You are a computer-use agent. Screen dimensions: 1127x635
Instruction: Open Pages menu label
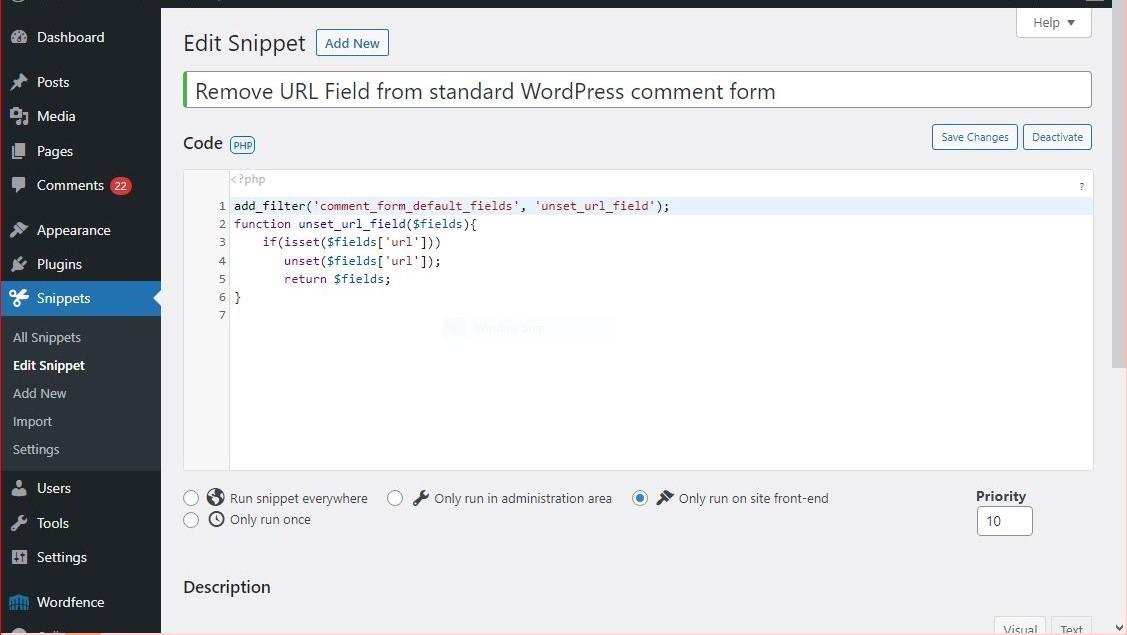click(x=55, y=151)
